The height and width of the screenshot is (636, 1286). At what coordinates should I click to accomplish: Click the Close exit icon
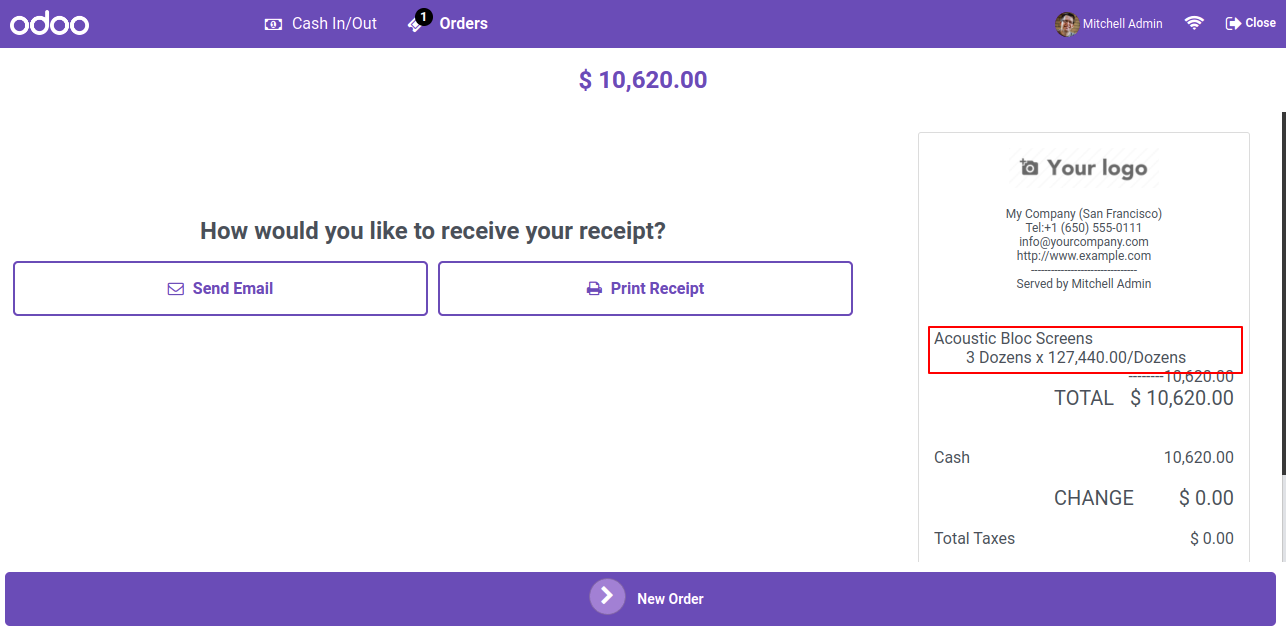pyautogui.click(x=1233, y=23)
